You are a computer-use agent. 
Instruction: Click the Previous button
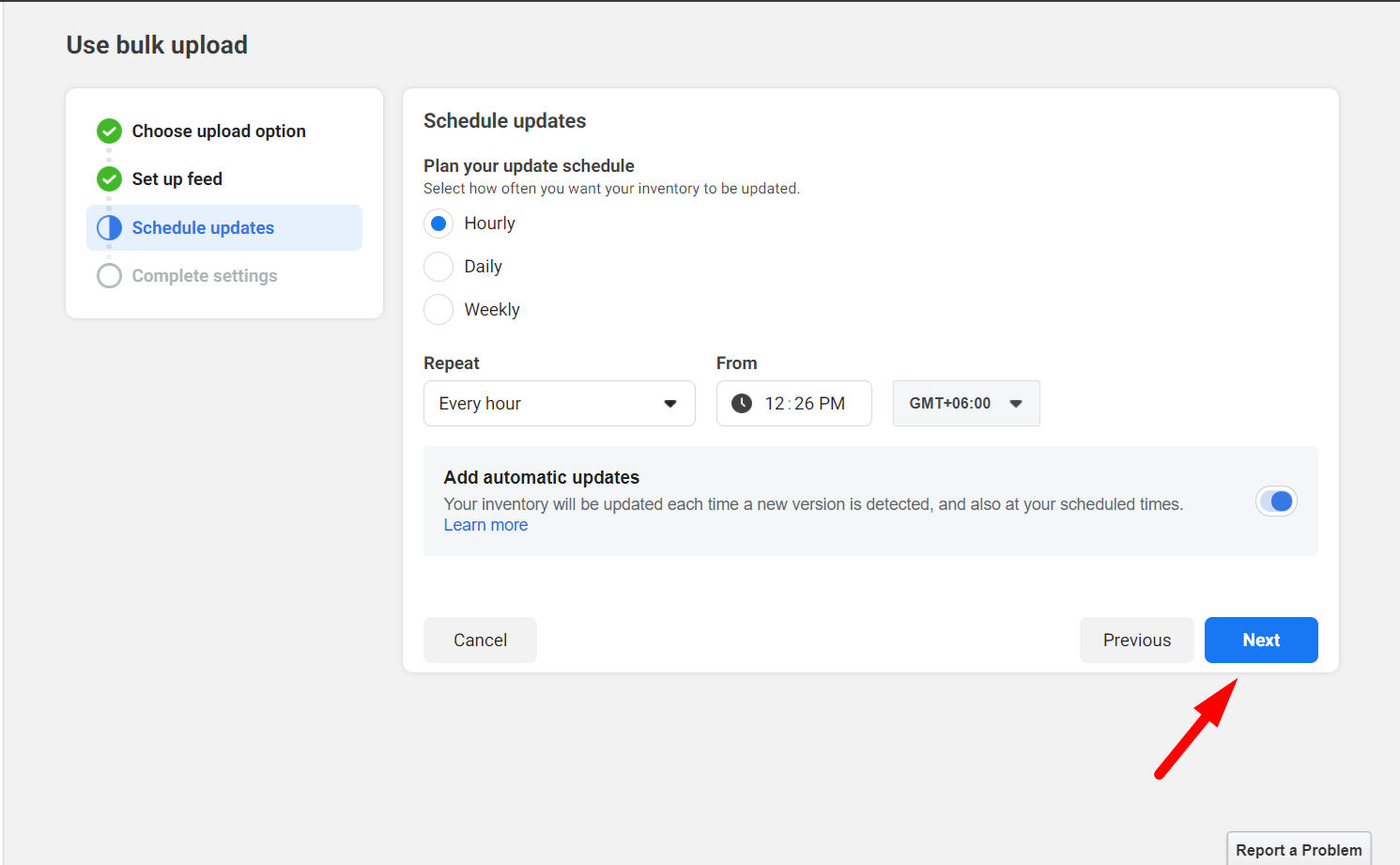coord(1136,640)
